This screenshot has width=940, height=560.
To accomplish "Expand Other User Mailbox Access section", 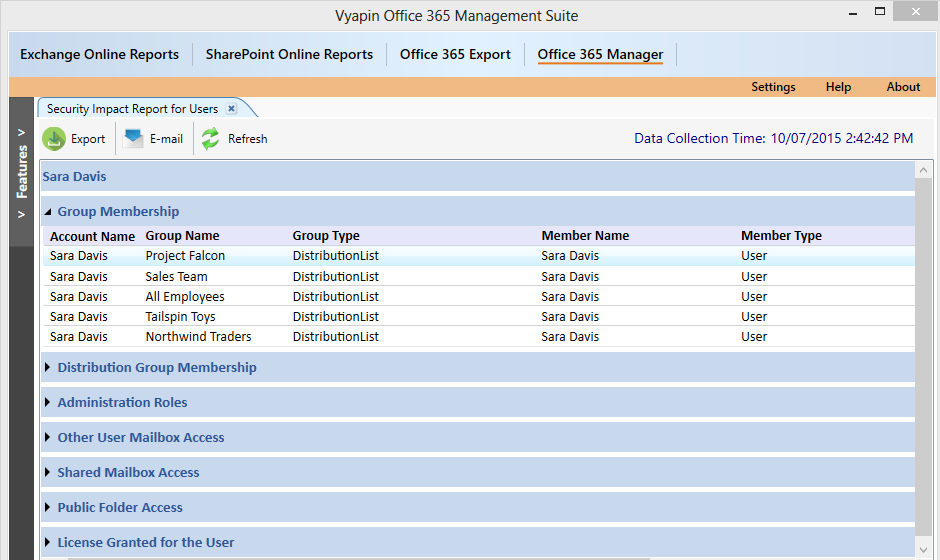I will (x=47, y=437).
